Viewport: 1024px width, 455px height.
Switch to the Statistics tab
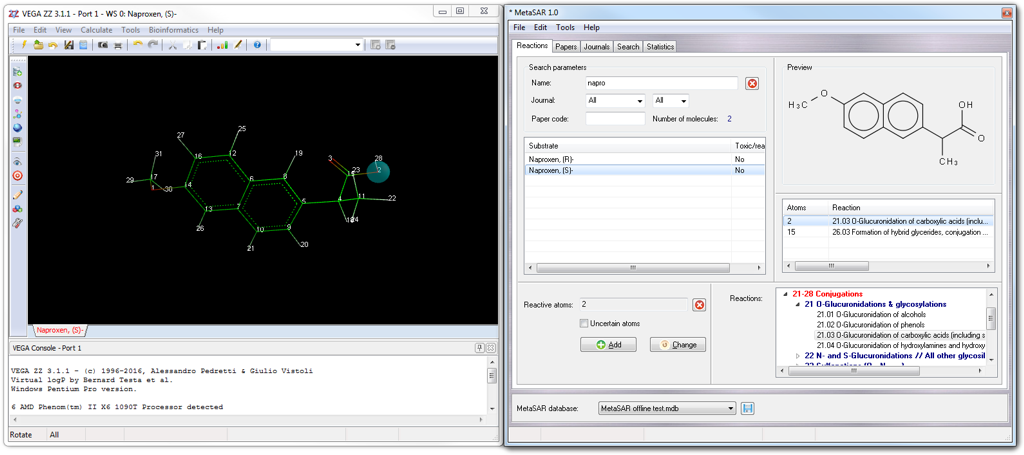click(x=660, y=46)
